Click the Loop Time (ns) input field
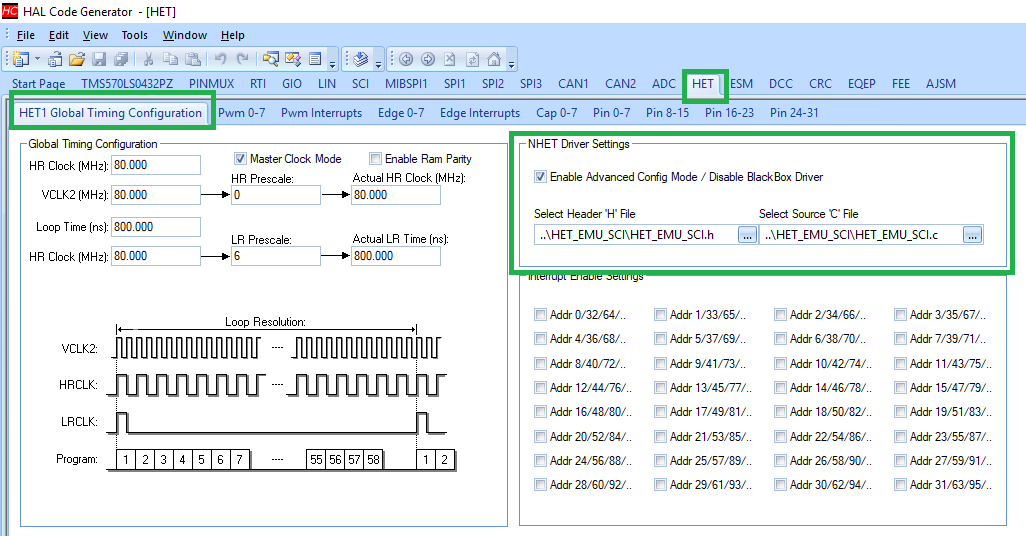Viewport: 1026px width, 536px height. coord(156,227)
